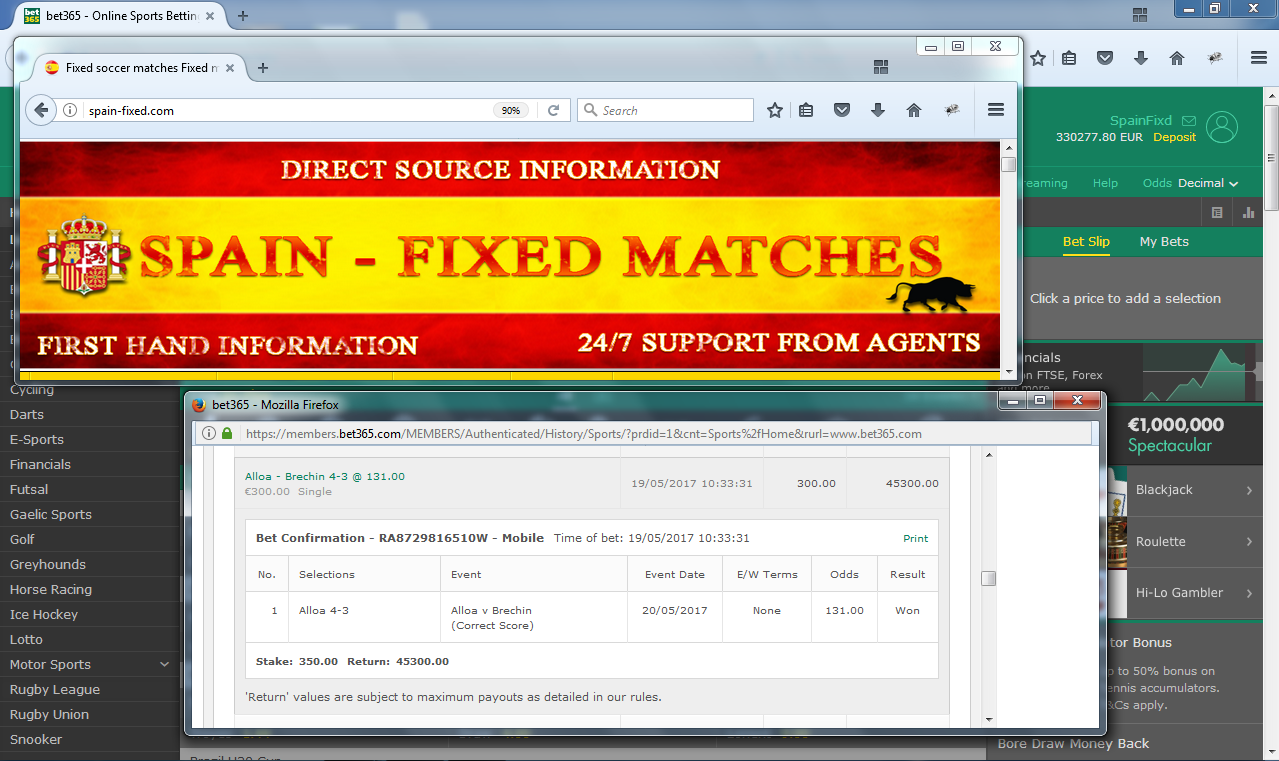Open site info icon beside spain-fixed.com URL
The width and height of the screenshot is (1279, 761).
[x=70, y=111]
